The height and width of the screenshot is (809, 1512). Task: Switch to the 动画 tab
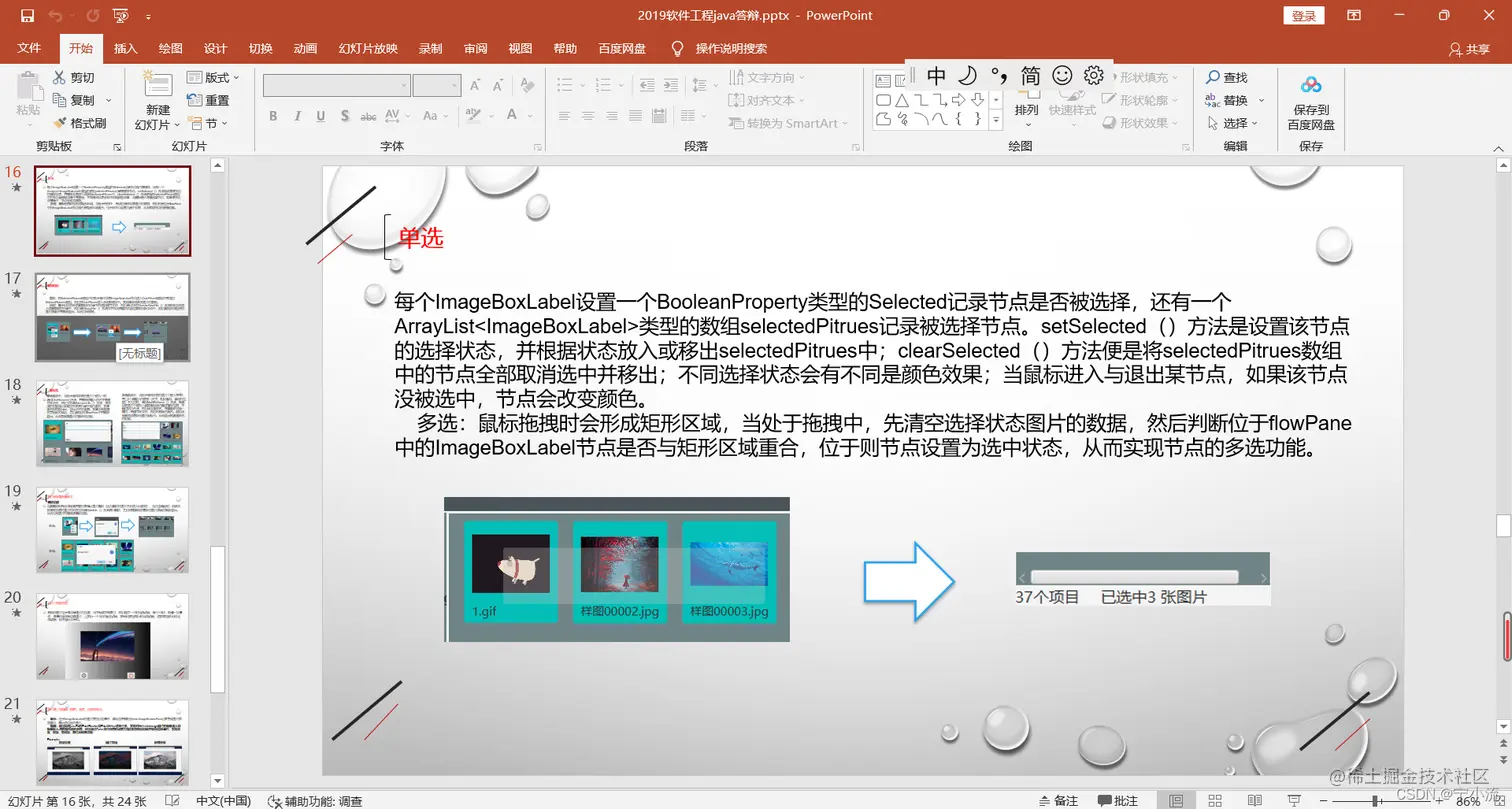(305, 48)
